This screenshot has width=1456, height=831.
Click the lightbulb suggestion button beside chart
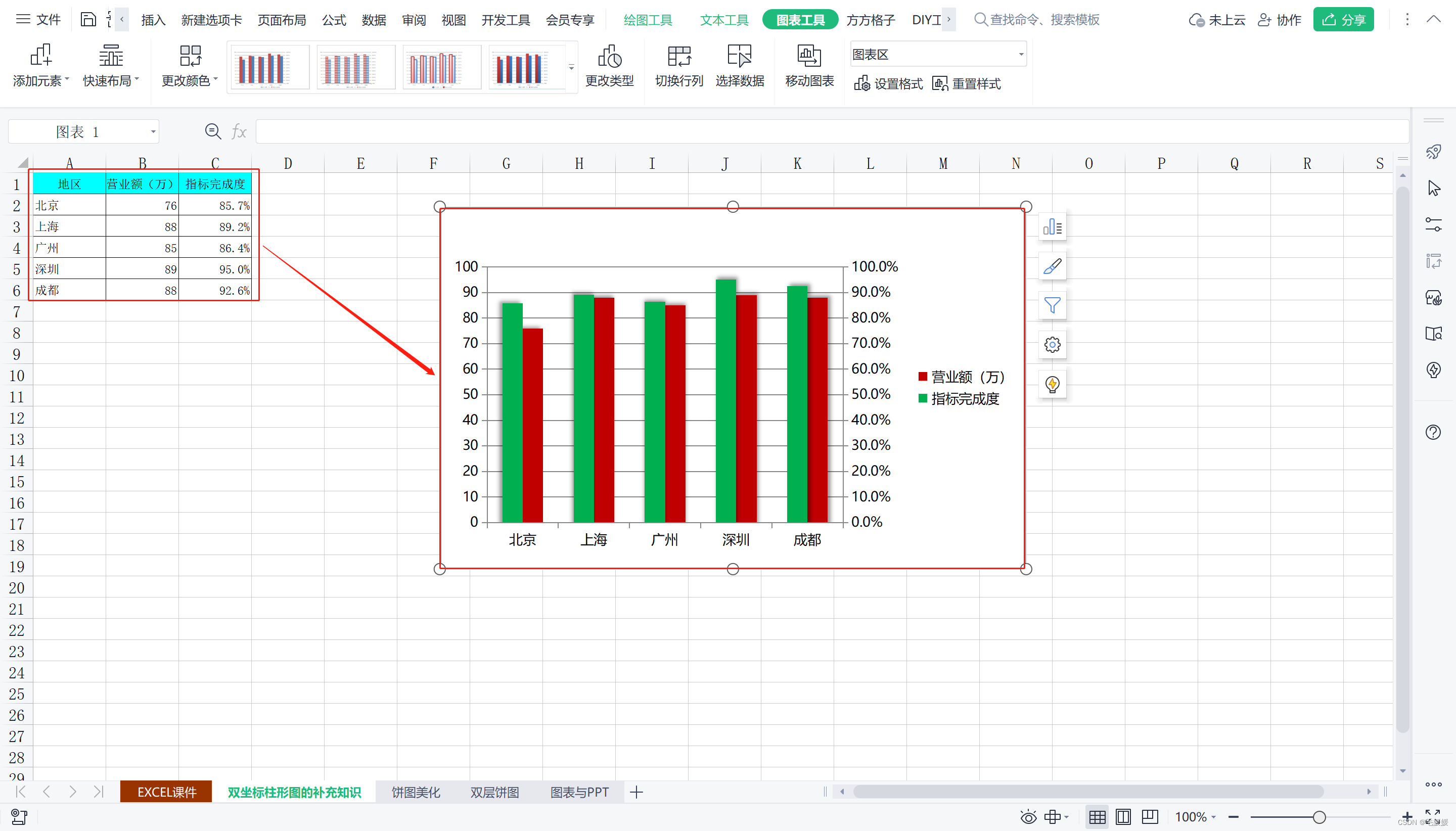click(1052, 384)
